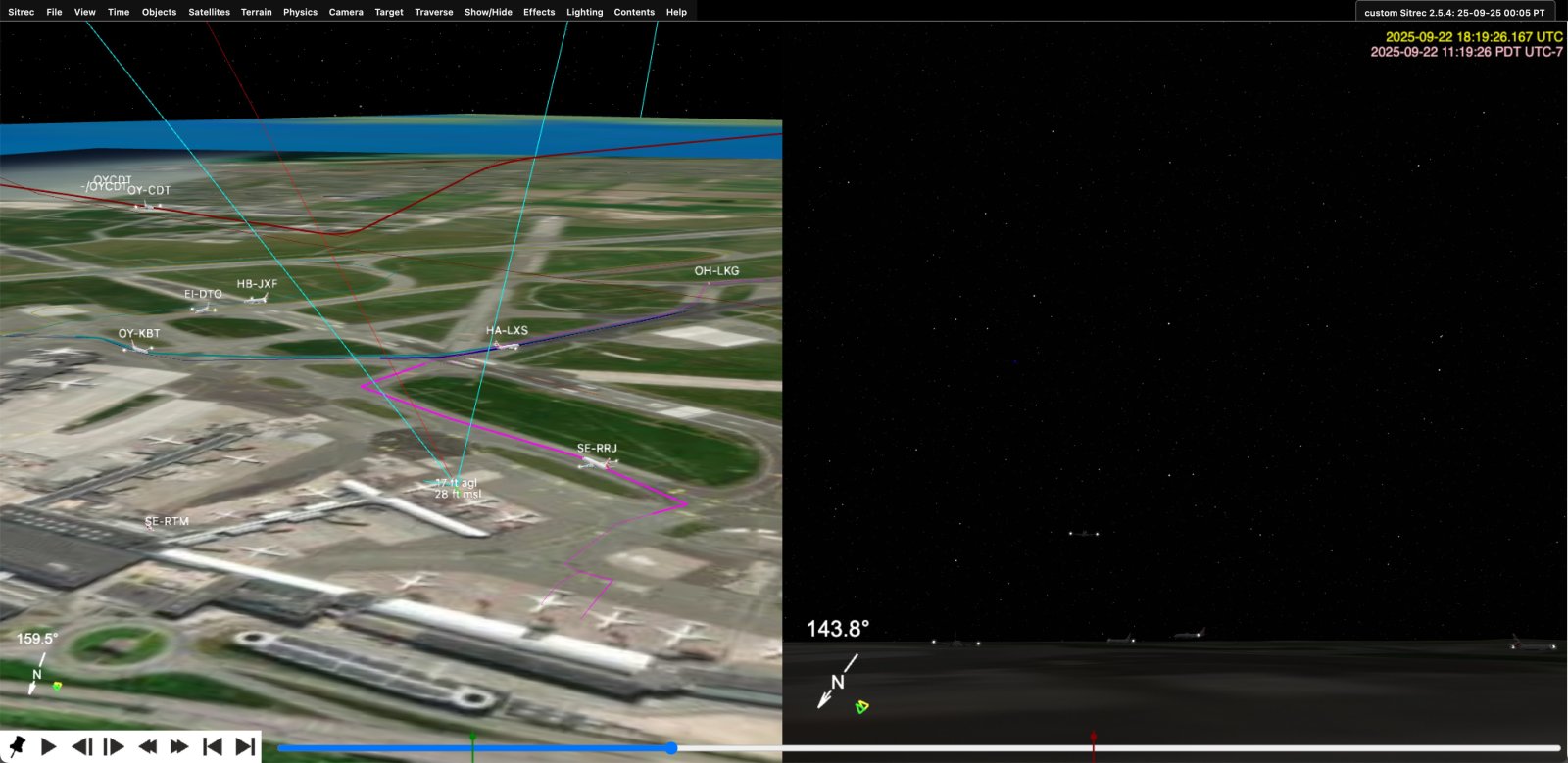Viewport: 1568px width, 763px height.
Task: Click the custom Sitrec version label
Action: point(1454,13)
